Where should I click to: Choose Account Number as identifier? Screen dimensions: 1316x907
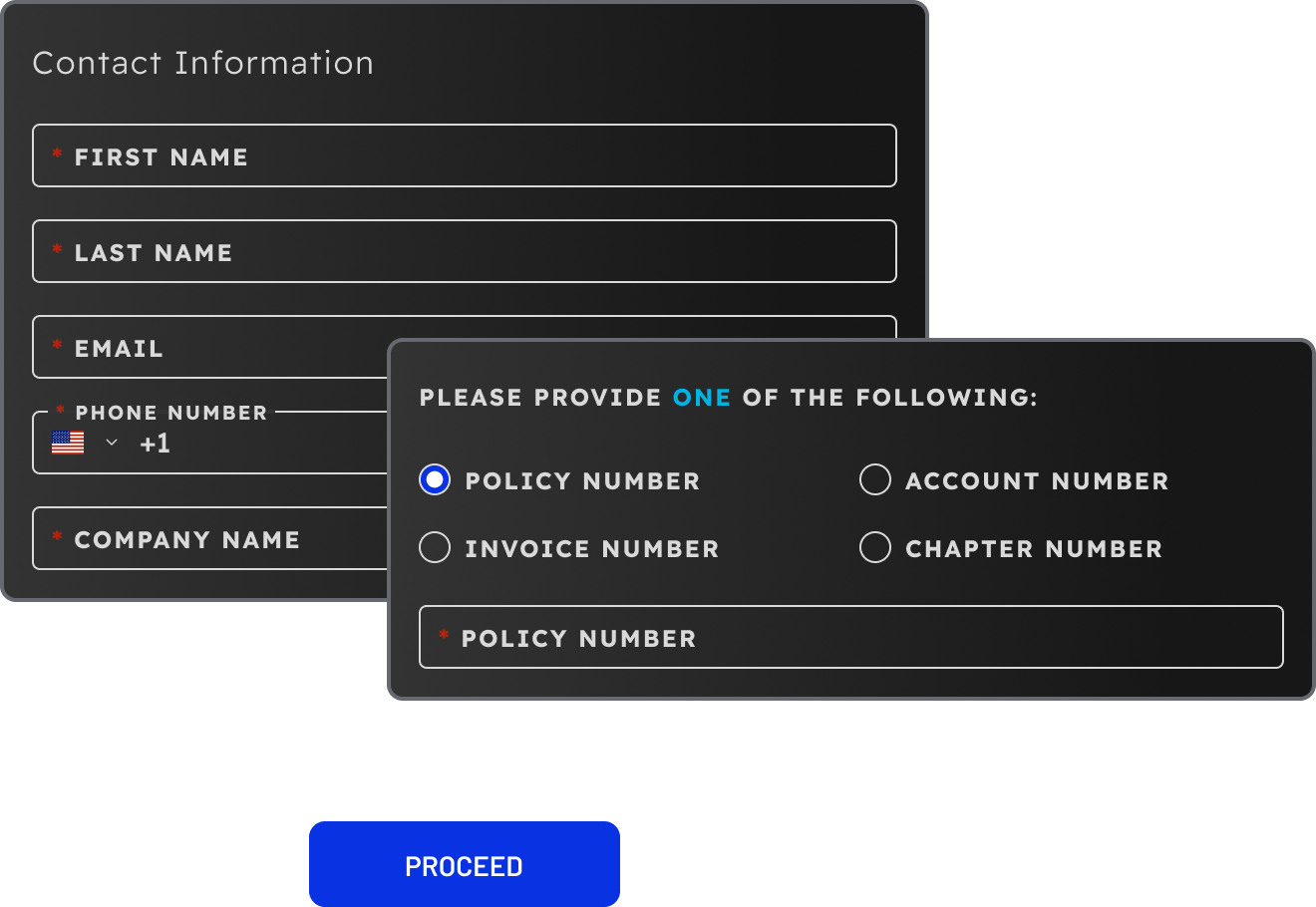pos(875,479)
